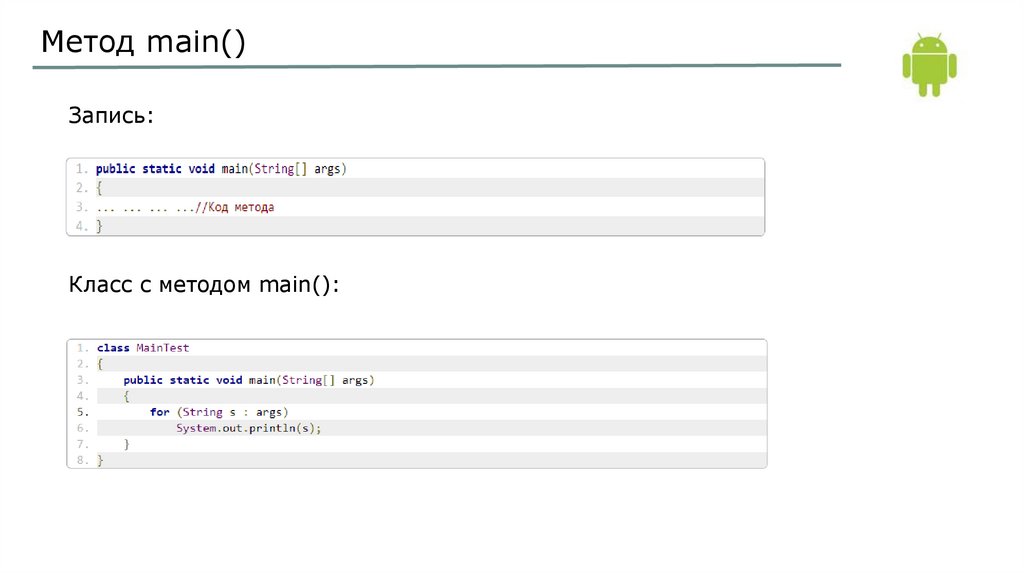Click the horizontal divider line under the title
The height and width of the screenshot is (574, 1024).
click(436, 67)
